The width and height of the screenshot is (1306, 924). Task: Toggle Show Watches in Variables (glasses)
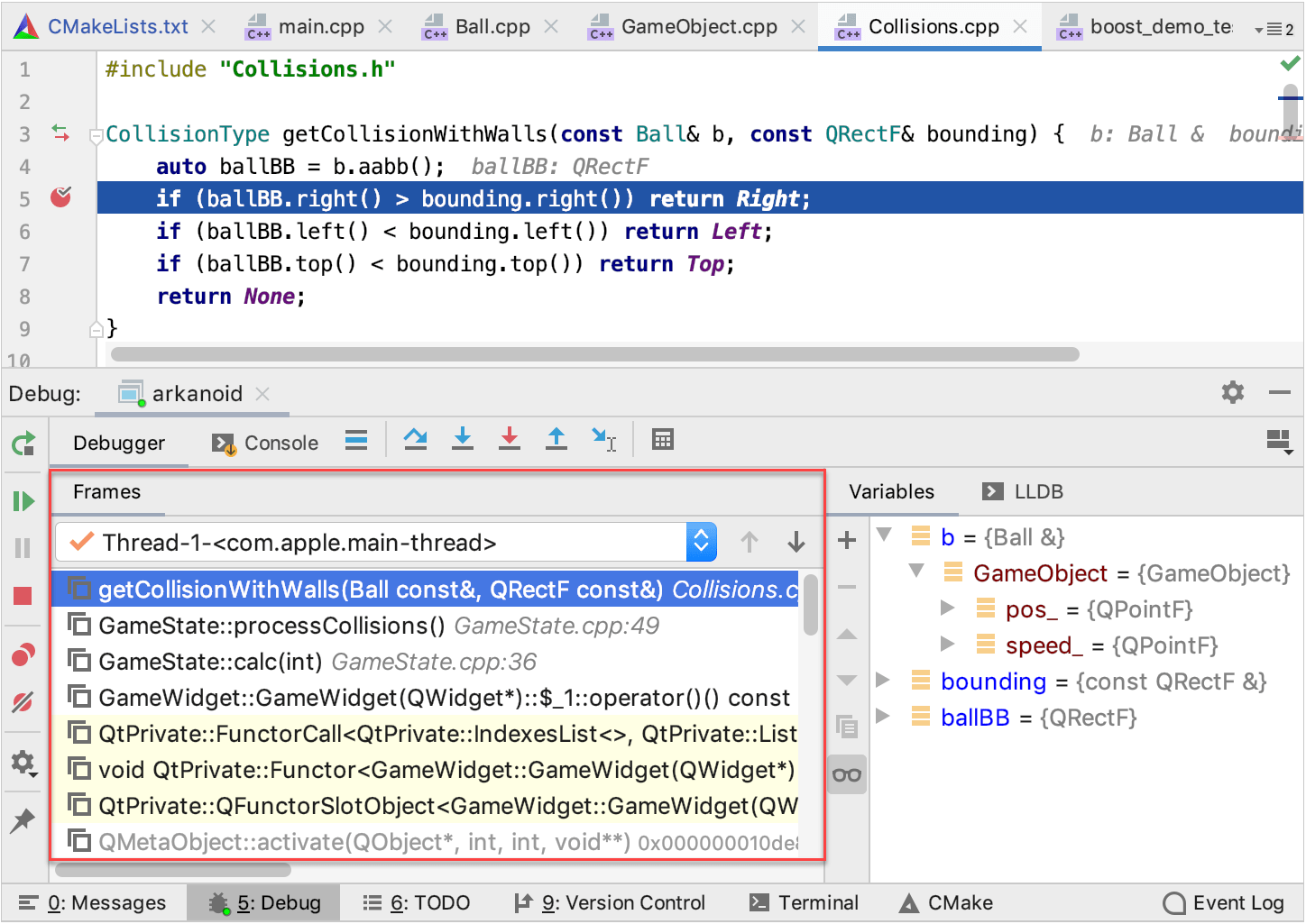coord(847,774)
